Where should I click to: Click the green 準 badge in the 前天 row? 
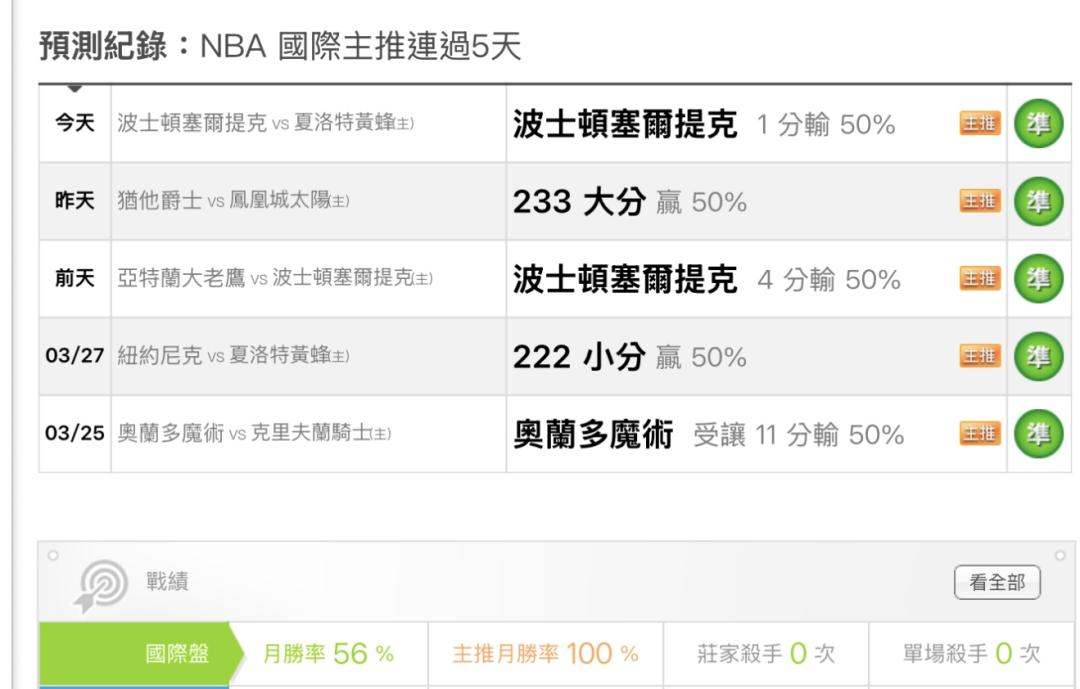coord(1039,279)
